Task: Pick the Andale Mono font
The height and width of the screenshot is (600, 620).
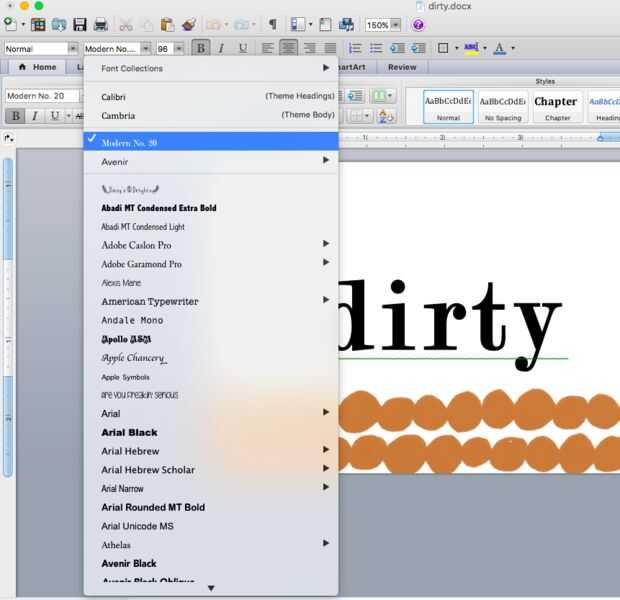Action: coord(211,320)
